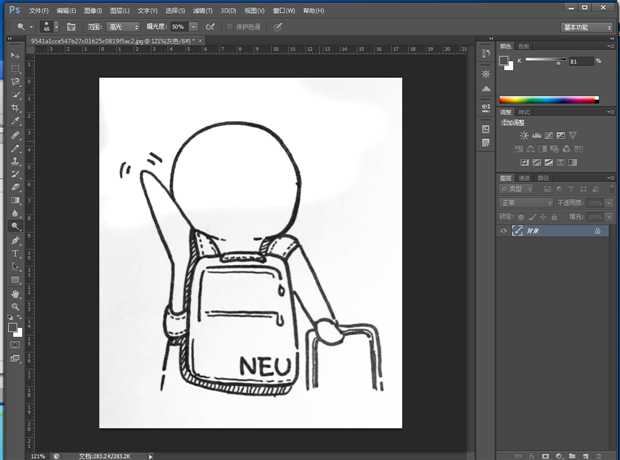Open the layer blend mode 正常 dropdown
The image size is (620, 460).
pos(526,202)
